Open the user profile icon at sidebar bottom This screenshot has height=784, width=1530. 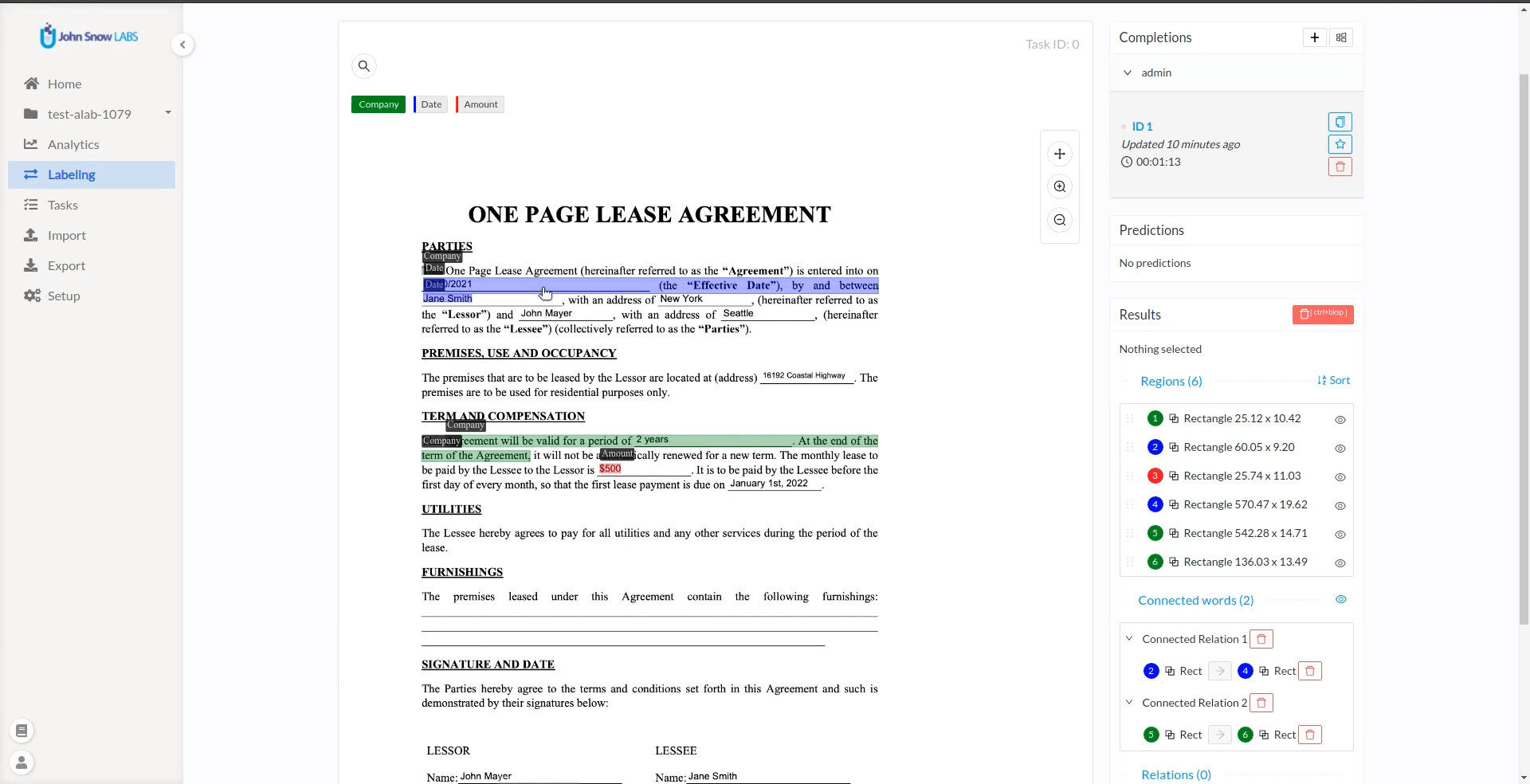(22, 762)
